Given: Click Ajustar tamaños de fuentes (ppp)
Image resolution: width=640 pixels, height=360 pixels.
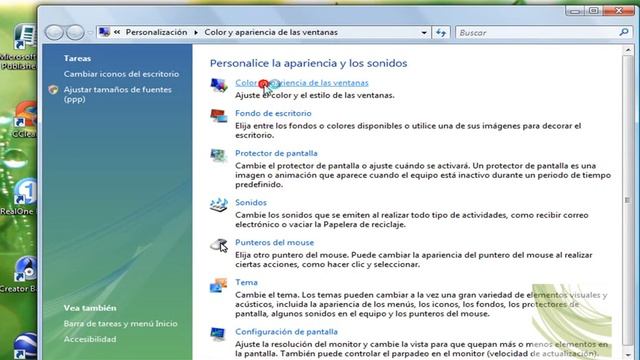Looking at the screenshot, I should pos(118,94).
